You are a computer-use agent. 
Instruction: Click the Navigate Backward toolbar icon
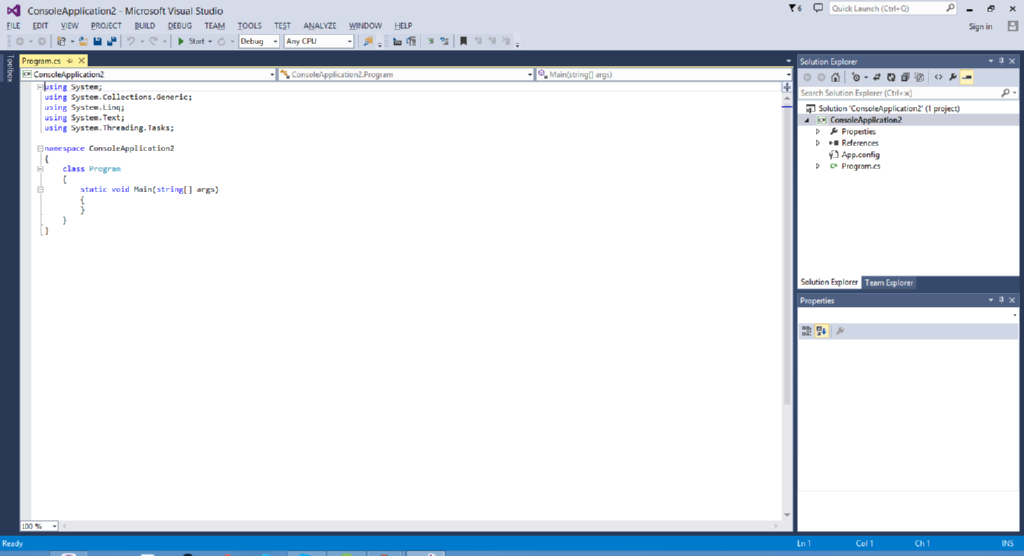pyautogui.click(x=20, y=41)
